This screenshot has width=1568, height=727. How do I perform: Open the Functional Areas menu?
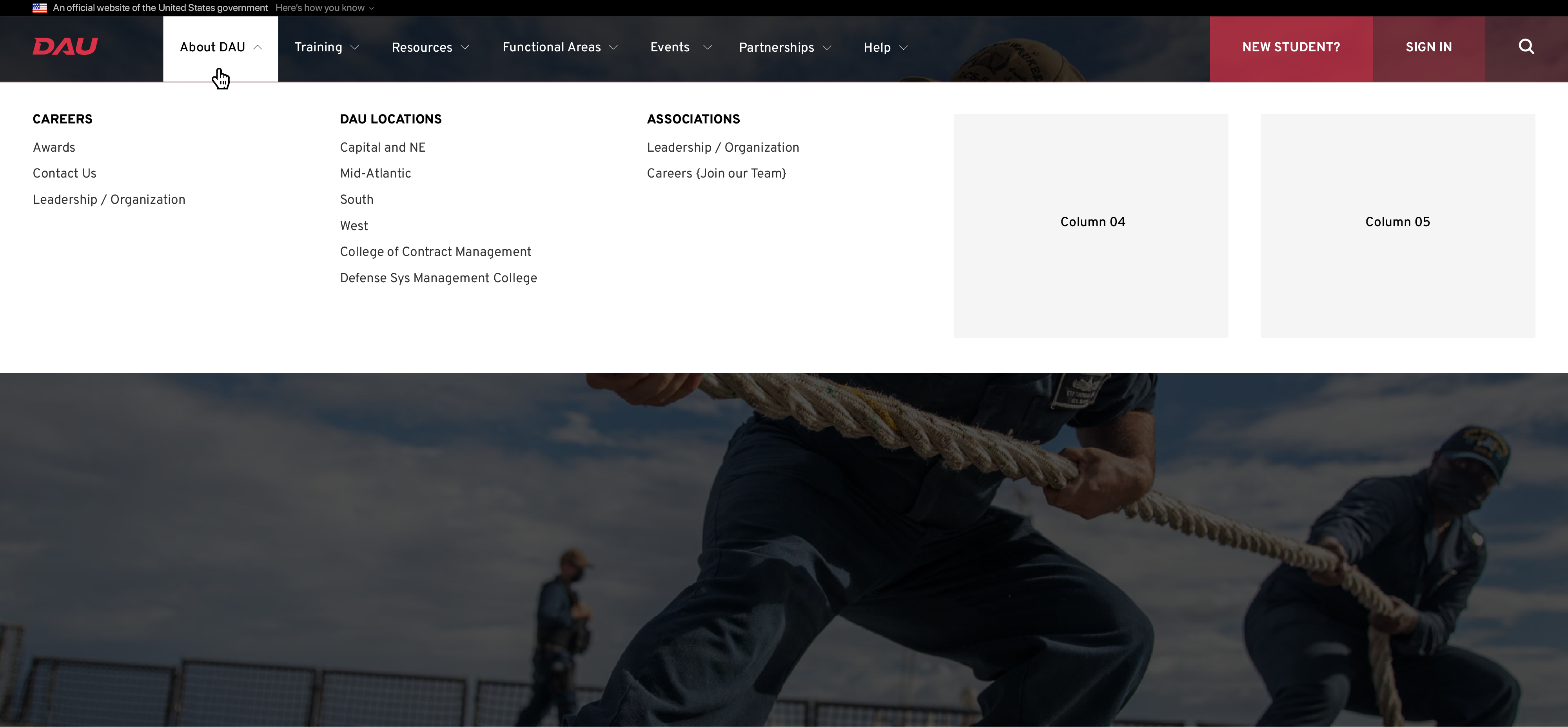coord(560,47)
